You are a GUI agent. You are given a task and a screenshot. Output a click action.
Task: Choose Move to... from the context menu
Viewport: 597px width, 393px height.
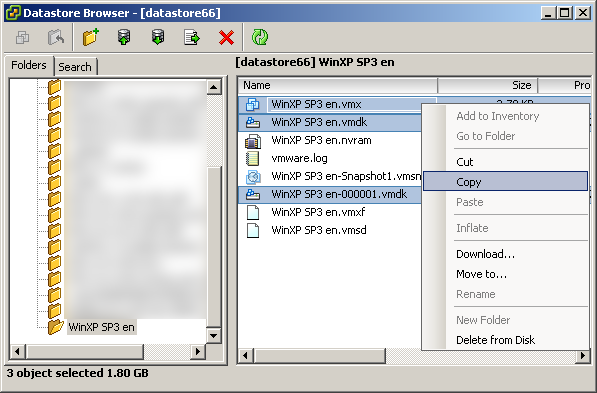coord(506,274)
